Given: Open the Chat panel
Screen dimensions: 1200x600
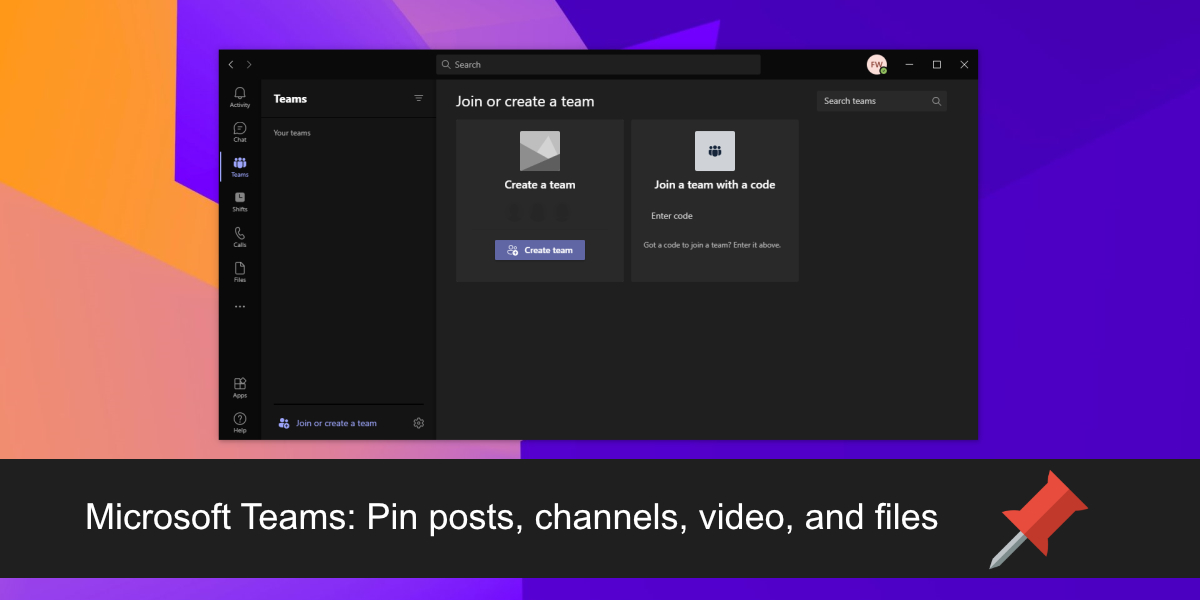Looking at the screenshot, I should coord(239,131).
